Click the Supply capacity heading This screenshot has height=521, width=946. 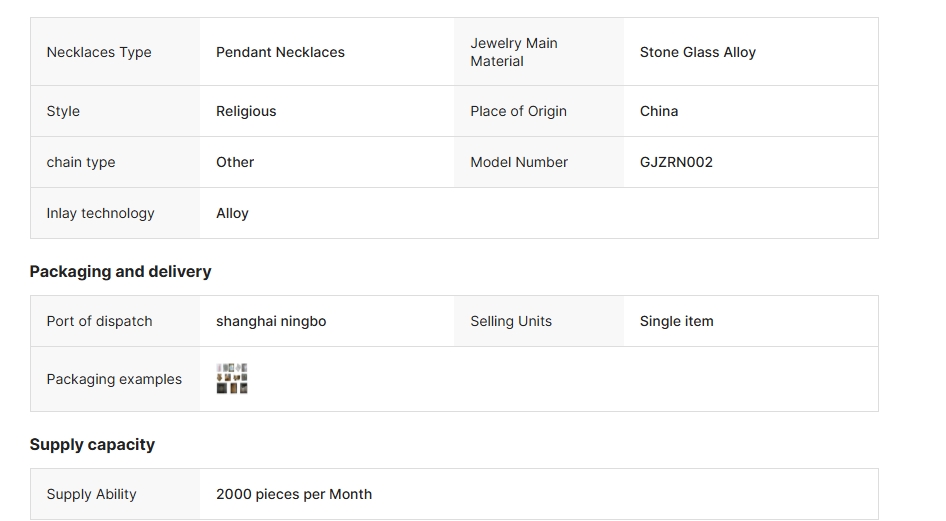click(92, 444)
